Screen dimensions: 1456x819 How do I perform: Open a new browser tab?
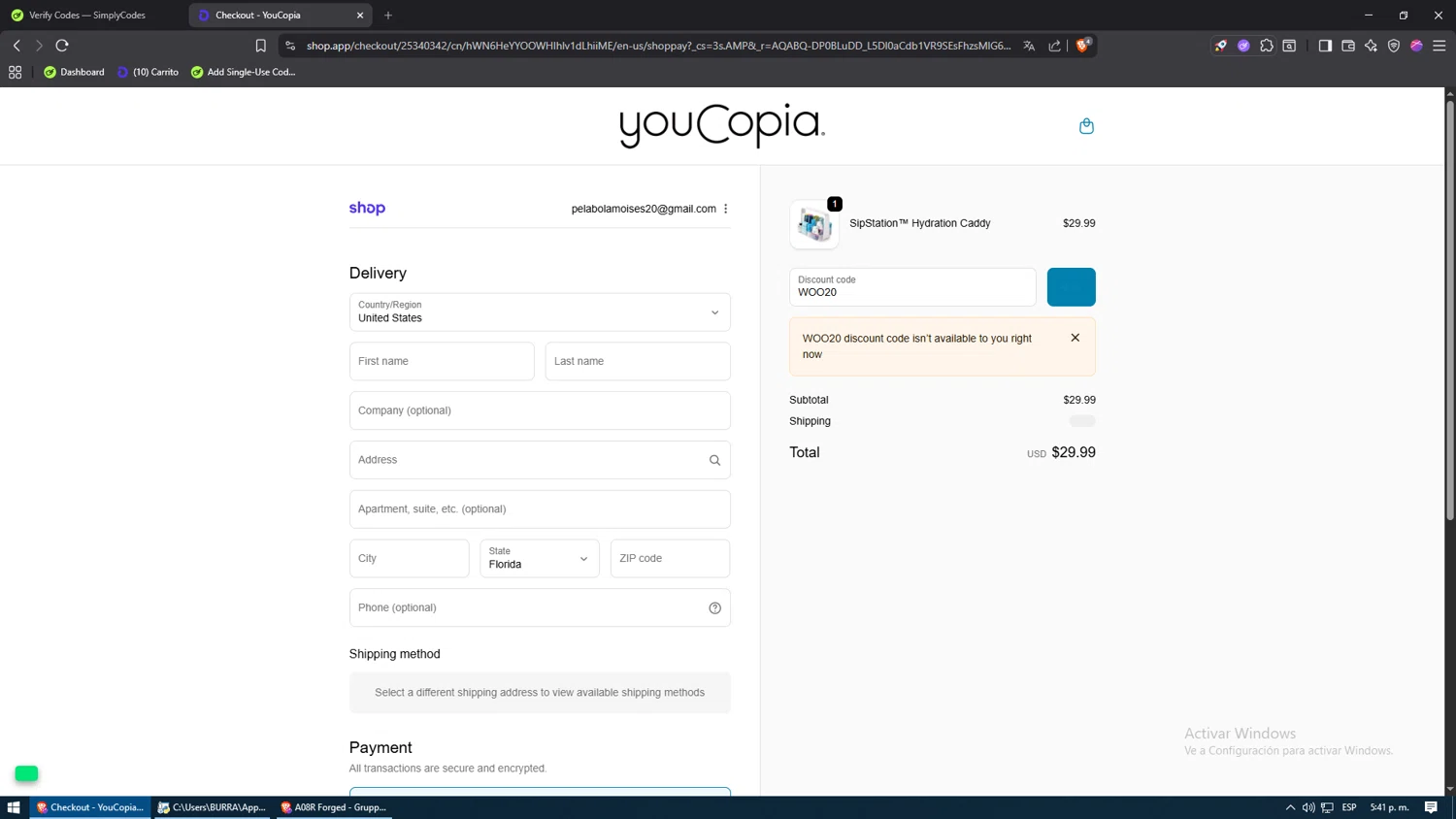[x=388, y=16]
